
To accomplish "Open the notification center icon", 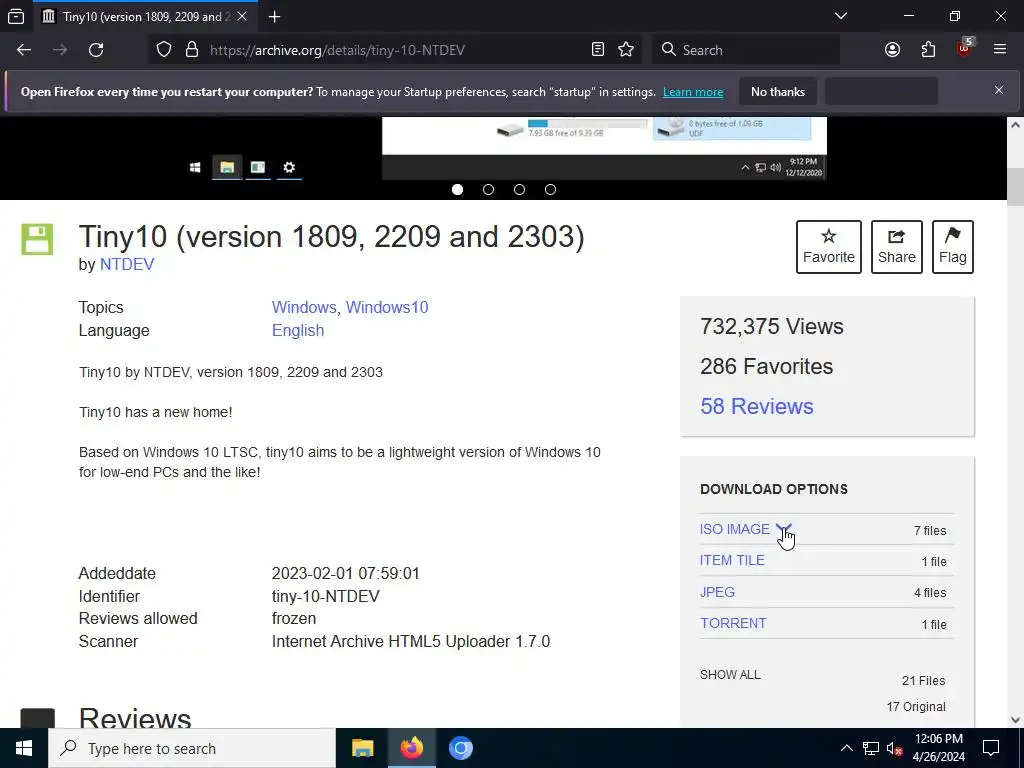I will point(991,748).
